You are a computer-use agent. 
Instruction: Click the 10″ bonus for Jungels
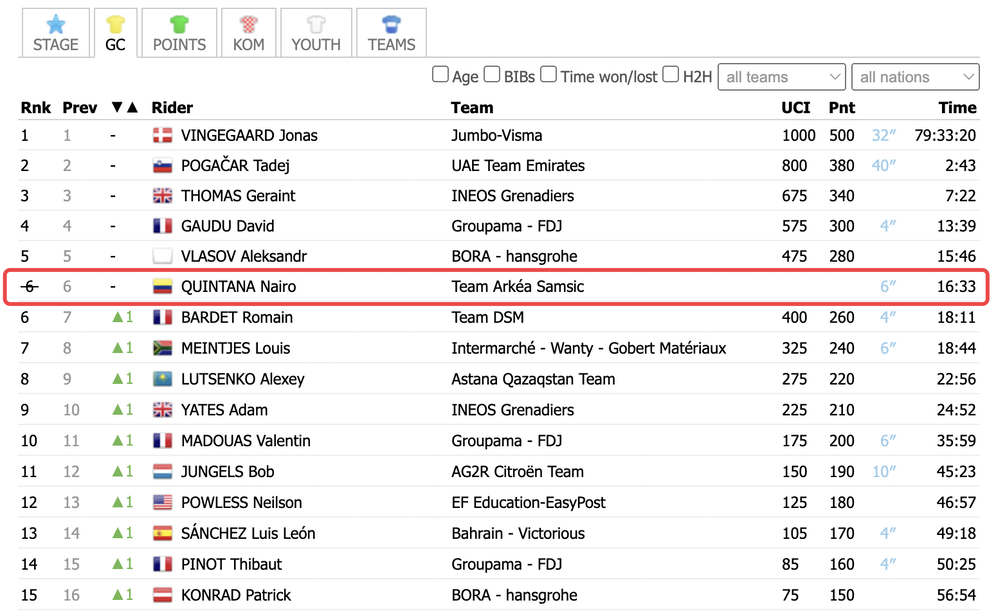point(884,471)
